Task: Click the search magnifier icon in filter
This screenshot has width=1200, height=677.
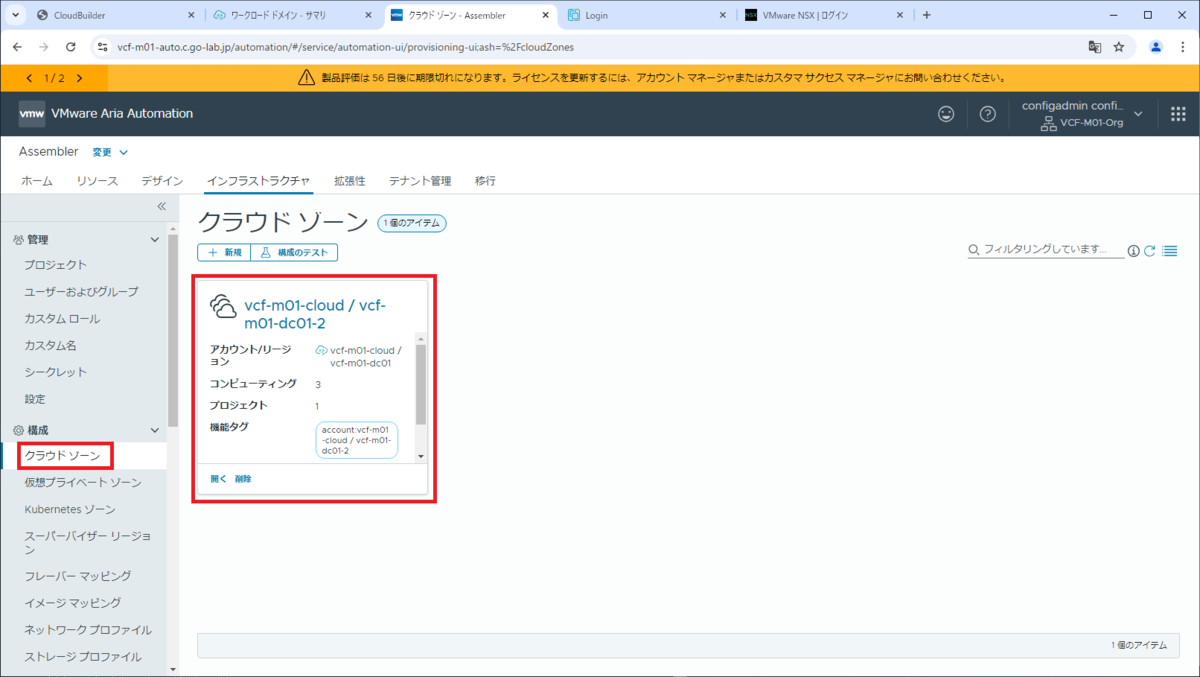Action: pyautogui.click(x=974, y=249)
